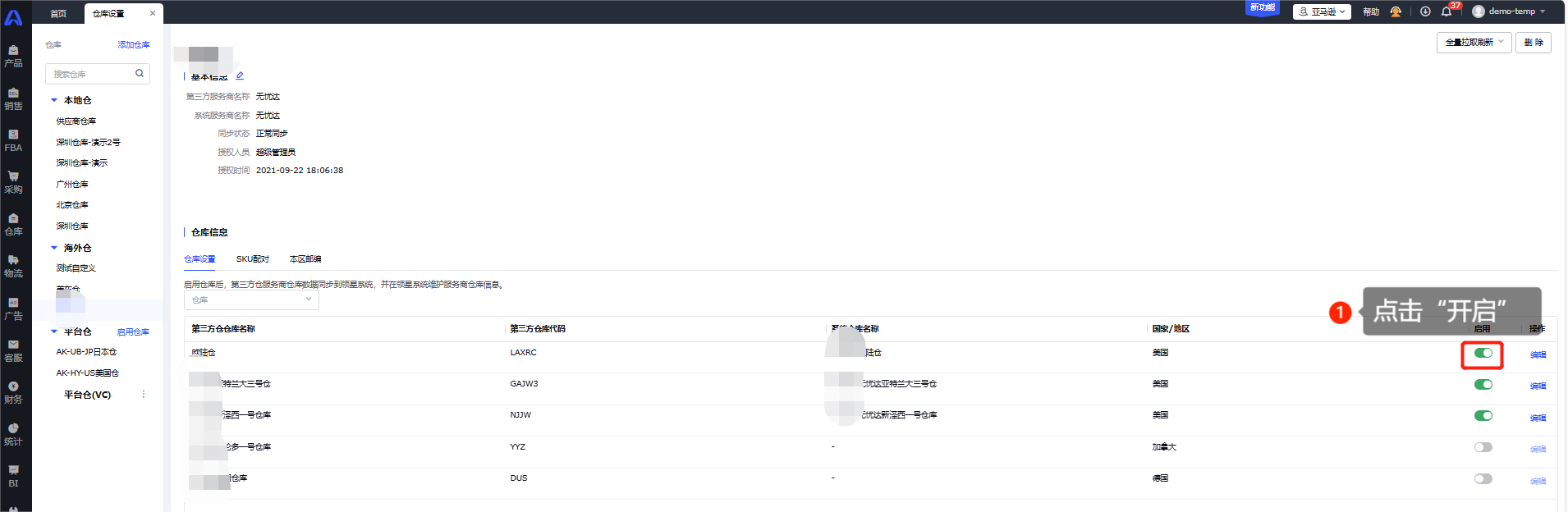Image resolution: width=1568 pixels, height=512 pixels.
Task: Switch to the 首页 tab
Action: click(58, 13)
